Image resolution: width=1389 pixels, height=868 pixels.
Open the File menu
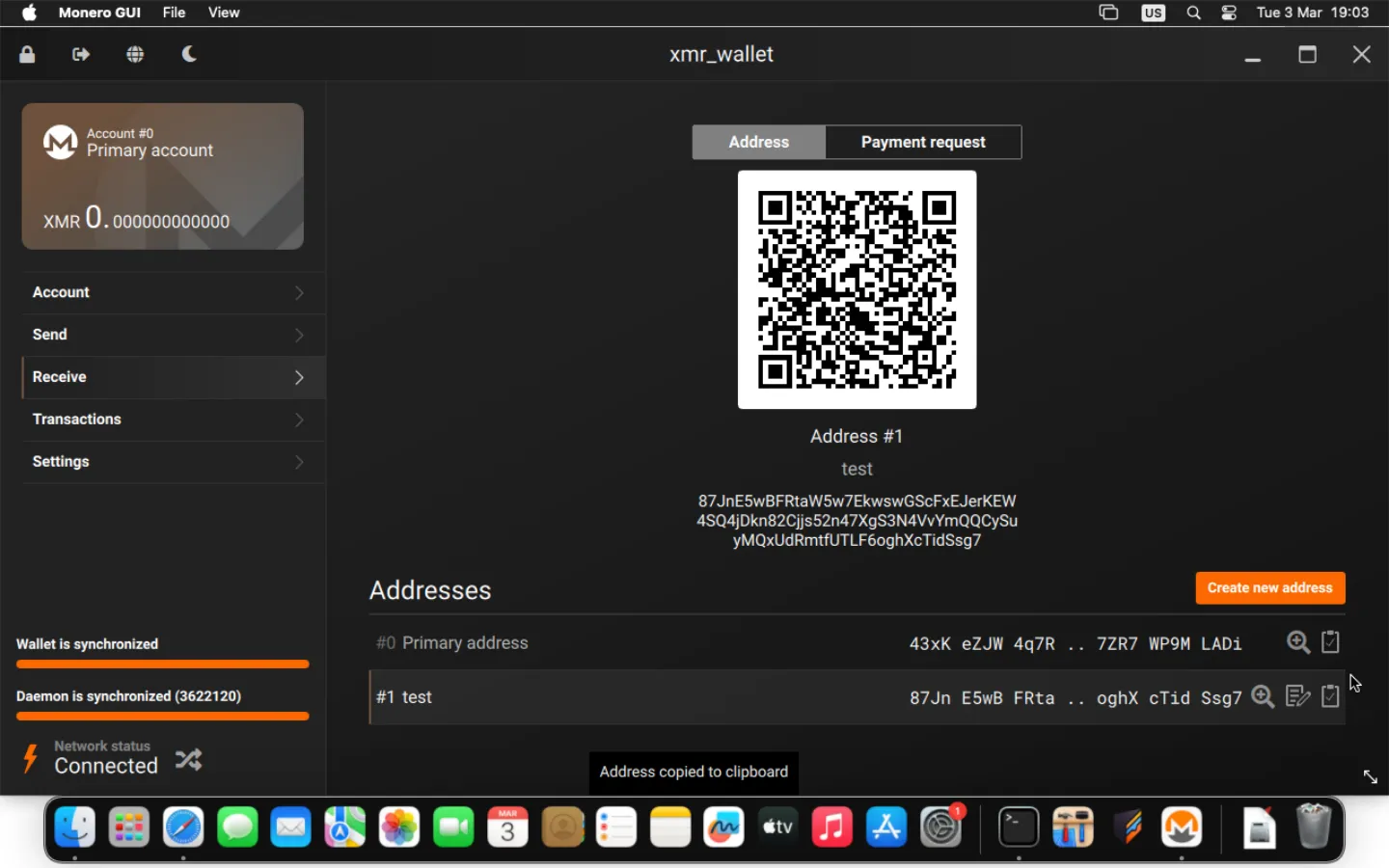(x=174, y=13)
